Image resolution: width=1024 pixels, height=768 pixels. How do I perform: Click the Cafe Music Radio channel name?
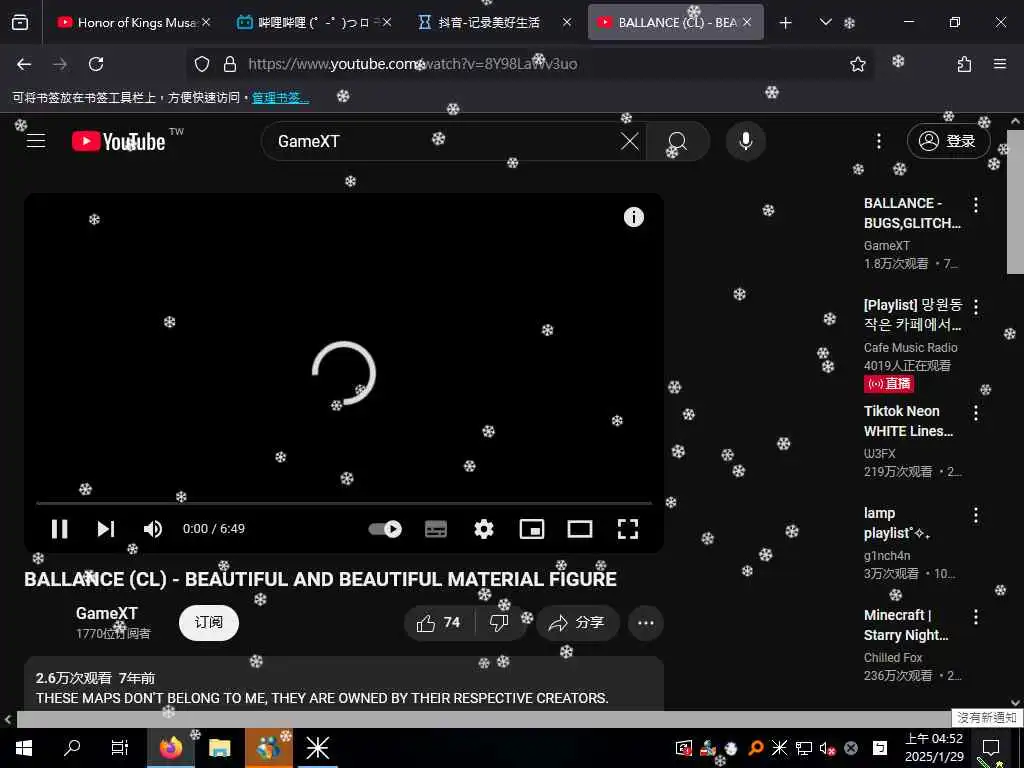click(x=910, y=347)
